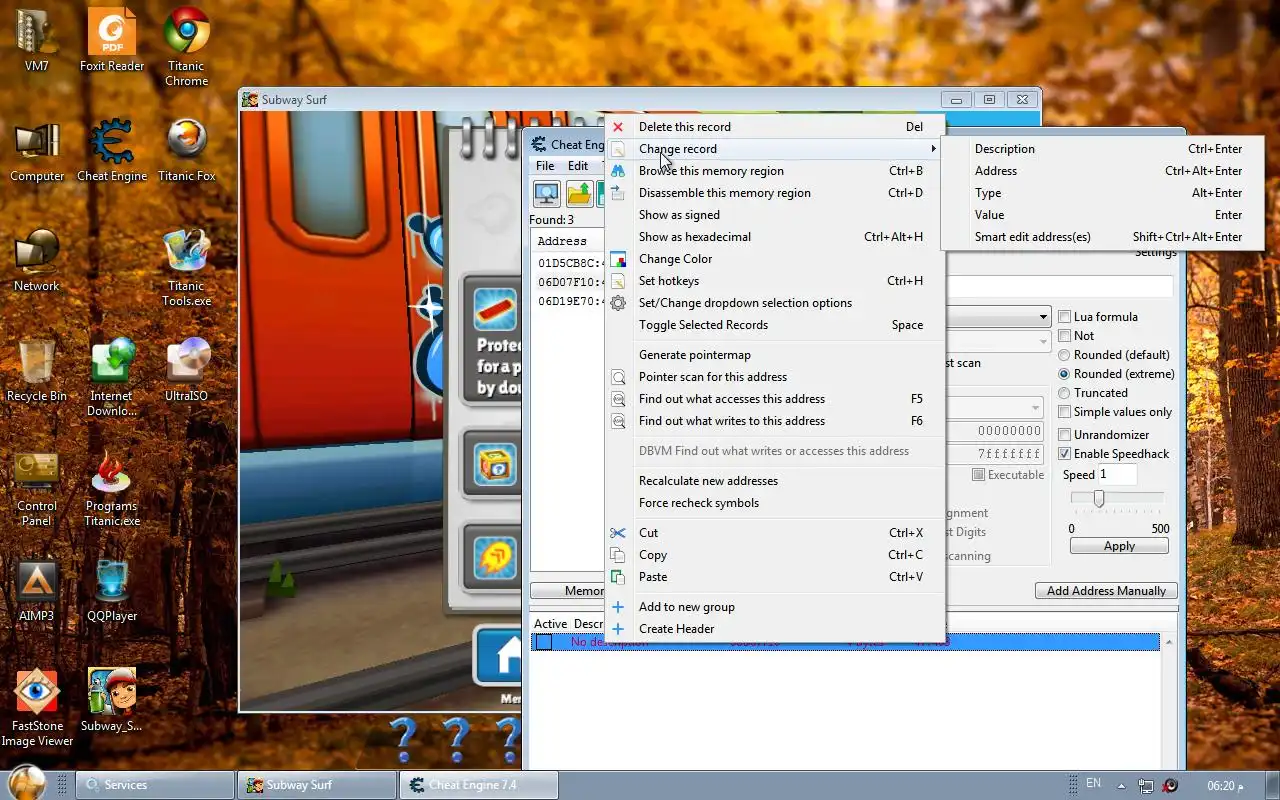Screen dimensions: 1280x800
Task: Open the File menu in Cheat Engine
Action: tap(545, 166)
